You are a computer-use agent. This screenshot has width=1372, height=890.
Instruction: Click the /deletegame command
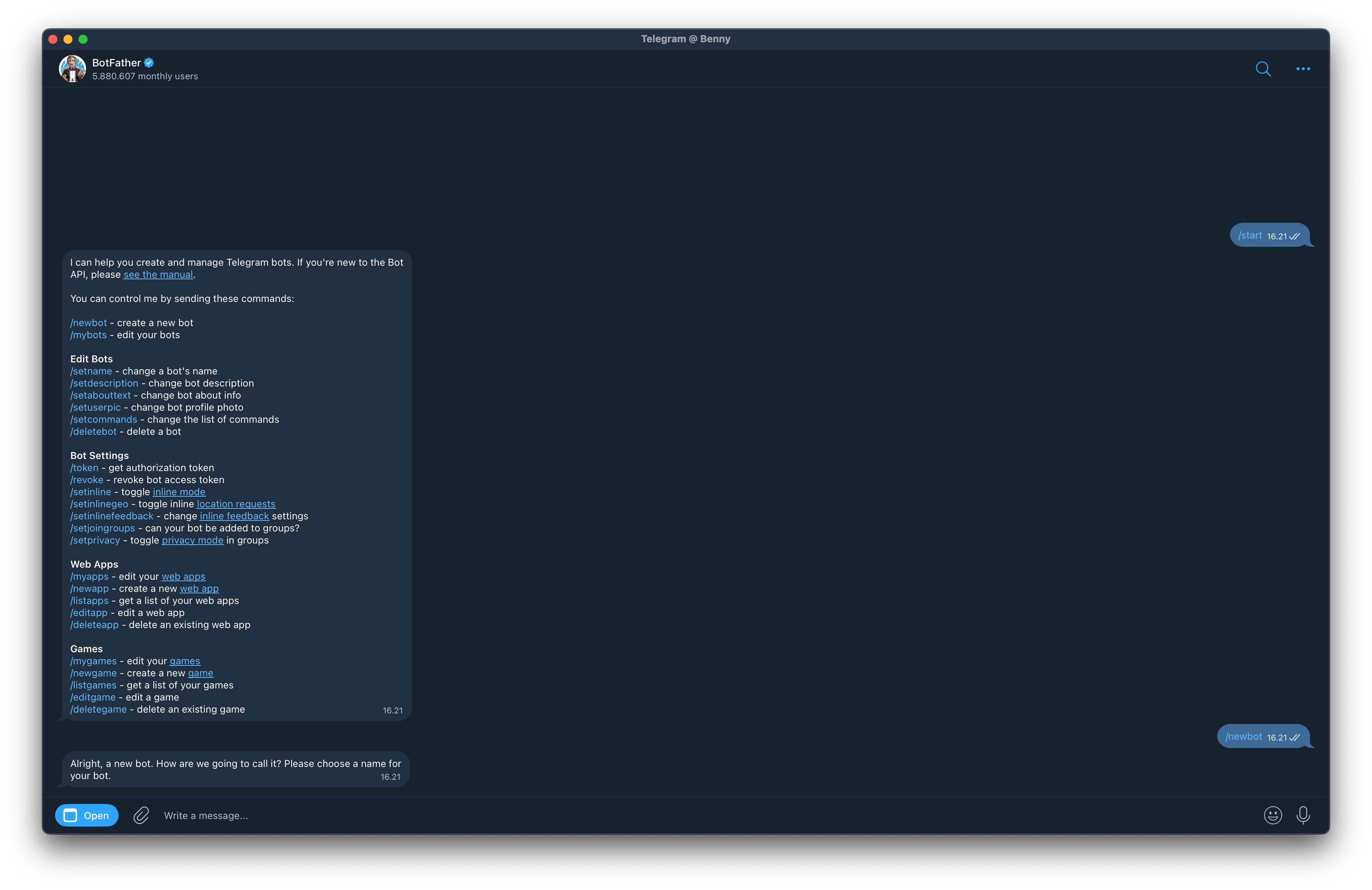(x=98, y=709)
